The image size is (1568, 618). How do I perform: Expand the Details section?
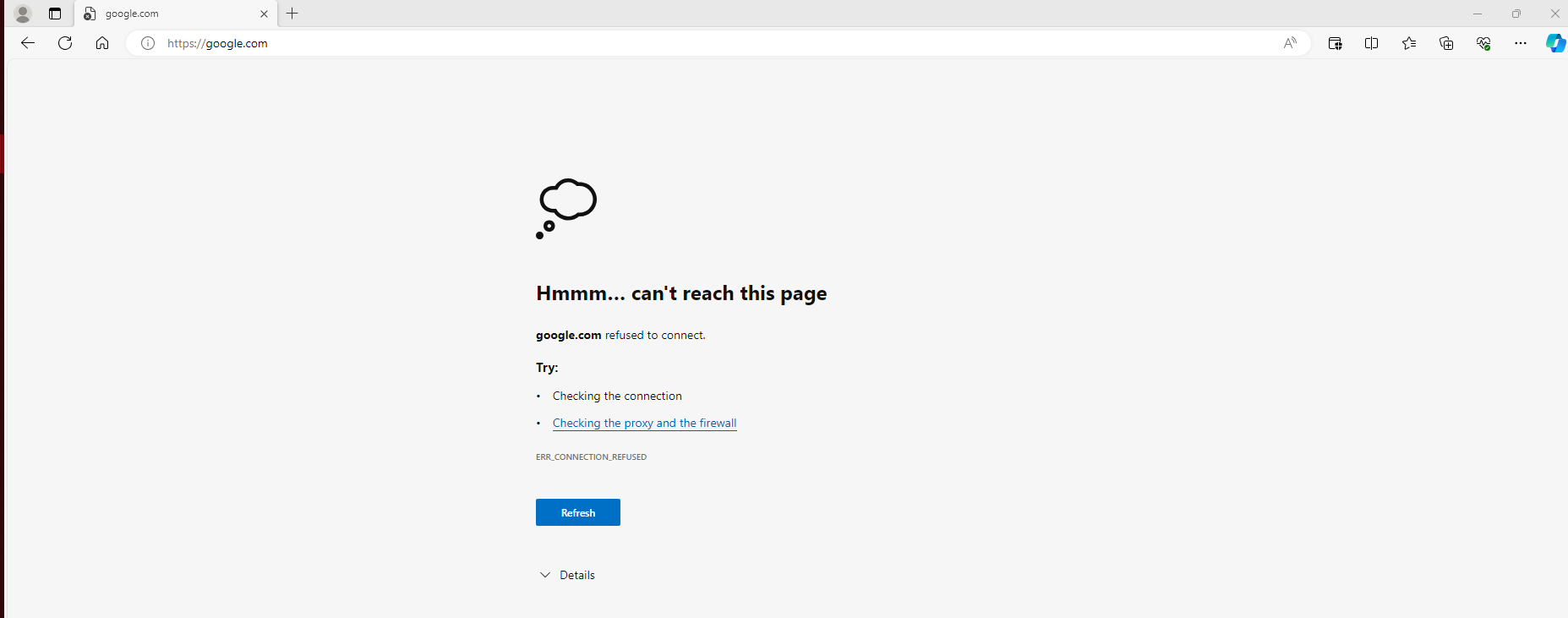[x=567, y=575]
